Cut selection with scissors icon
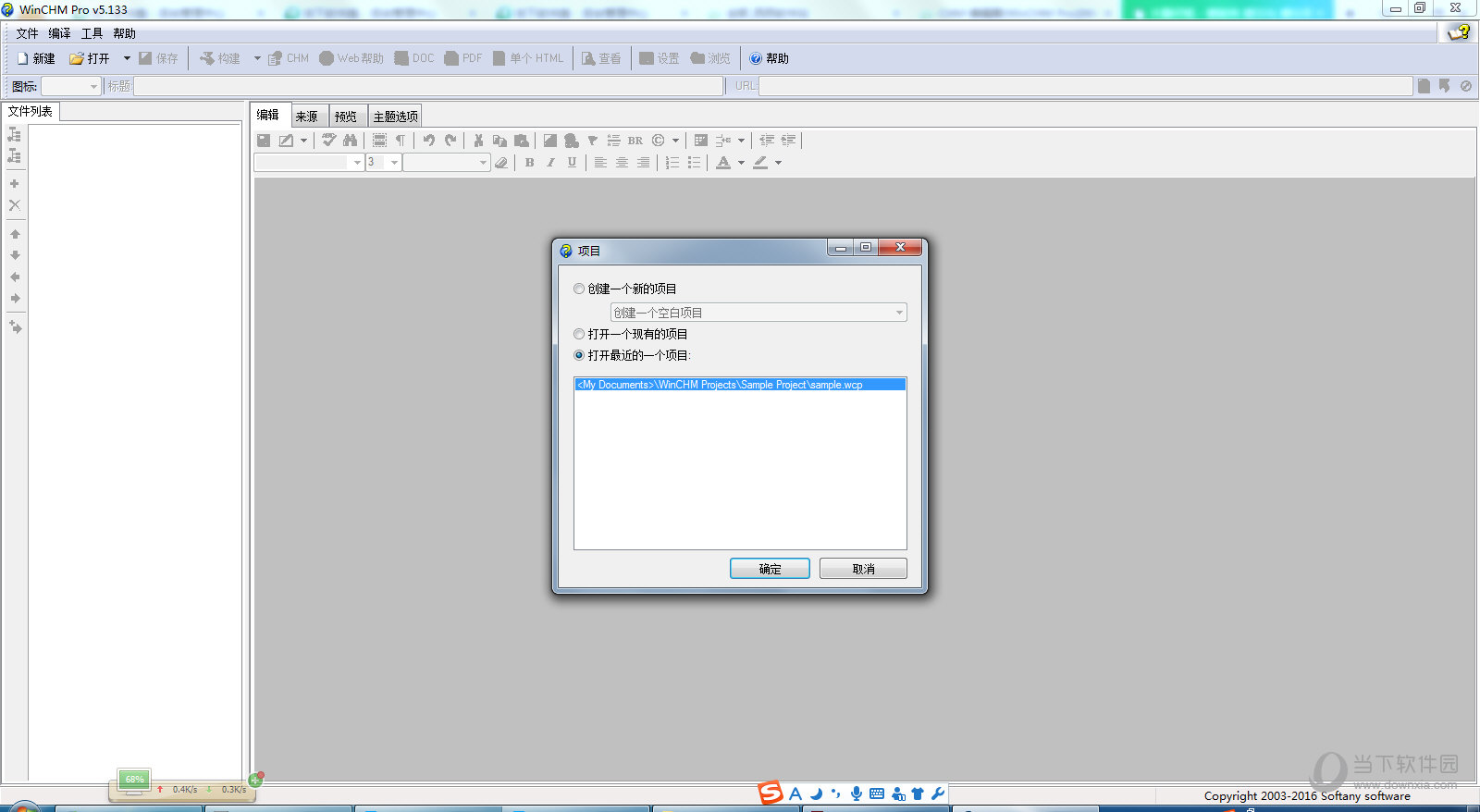Image resolution: width=1480 pixels, height=812 pixels. (478, 141)
